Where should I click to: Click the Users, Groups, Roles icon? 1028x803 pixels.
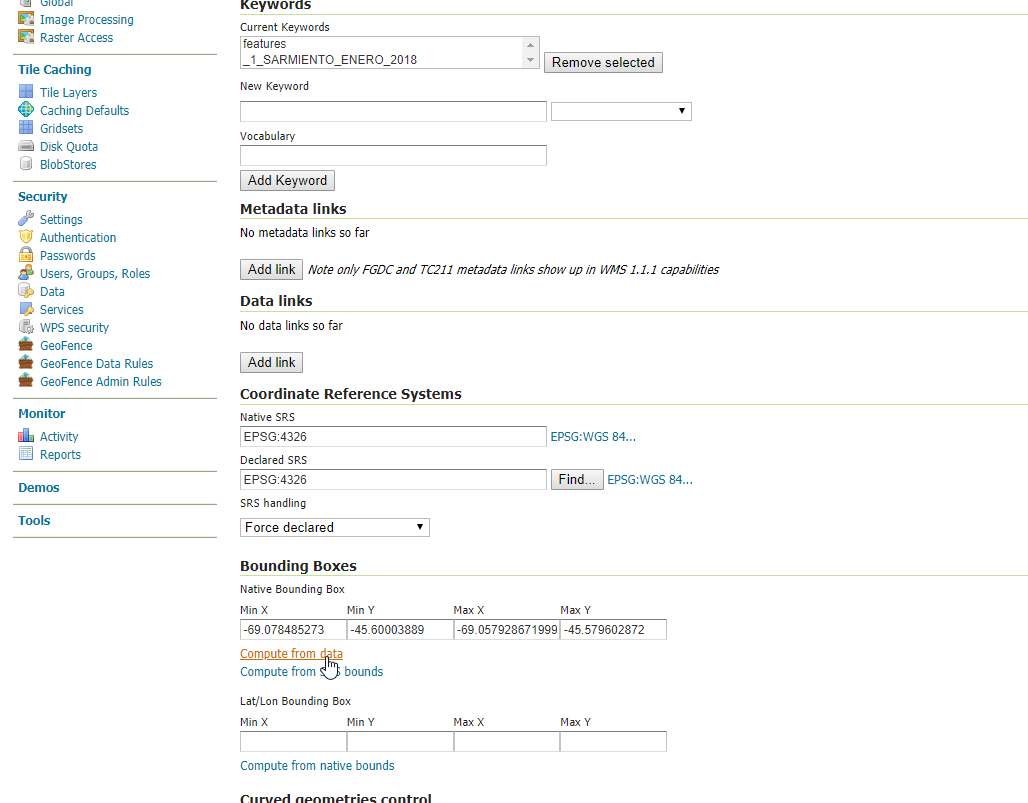26,273
